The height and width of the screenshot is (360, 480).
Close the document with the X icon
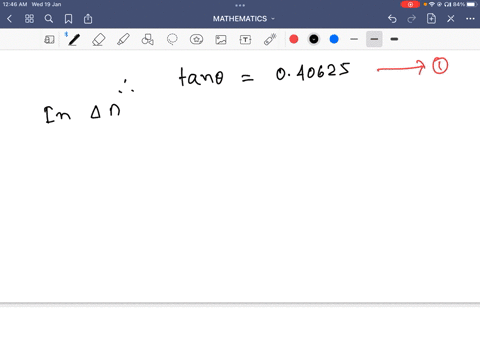pyautogui.click(x=451, y=19)
